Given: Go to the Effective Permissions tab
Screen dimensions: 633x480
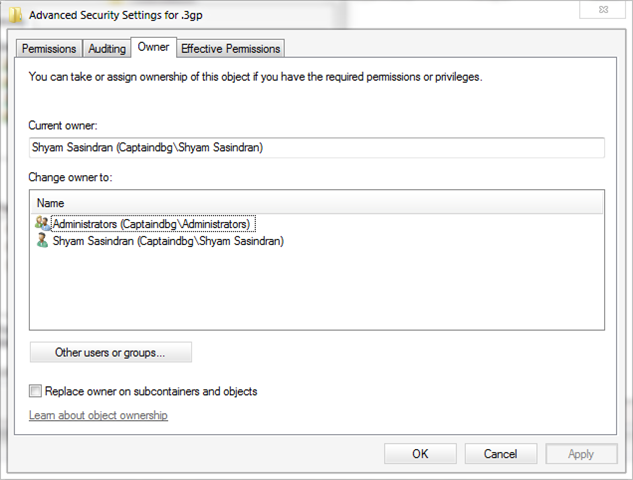Looking at the screenshot, I should (x=231, y=48).
